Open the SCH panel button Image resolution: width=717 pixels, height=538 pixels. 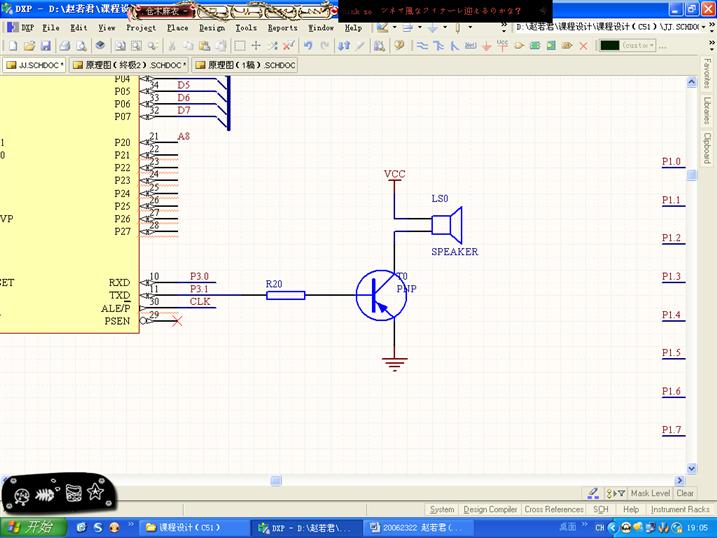(x=600, y=509)
